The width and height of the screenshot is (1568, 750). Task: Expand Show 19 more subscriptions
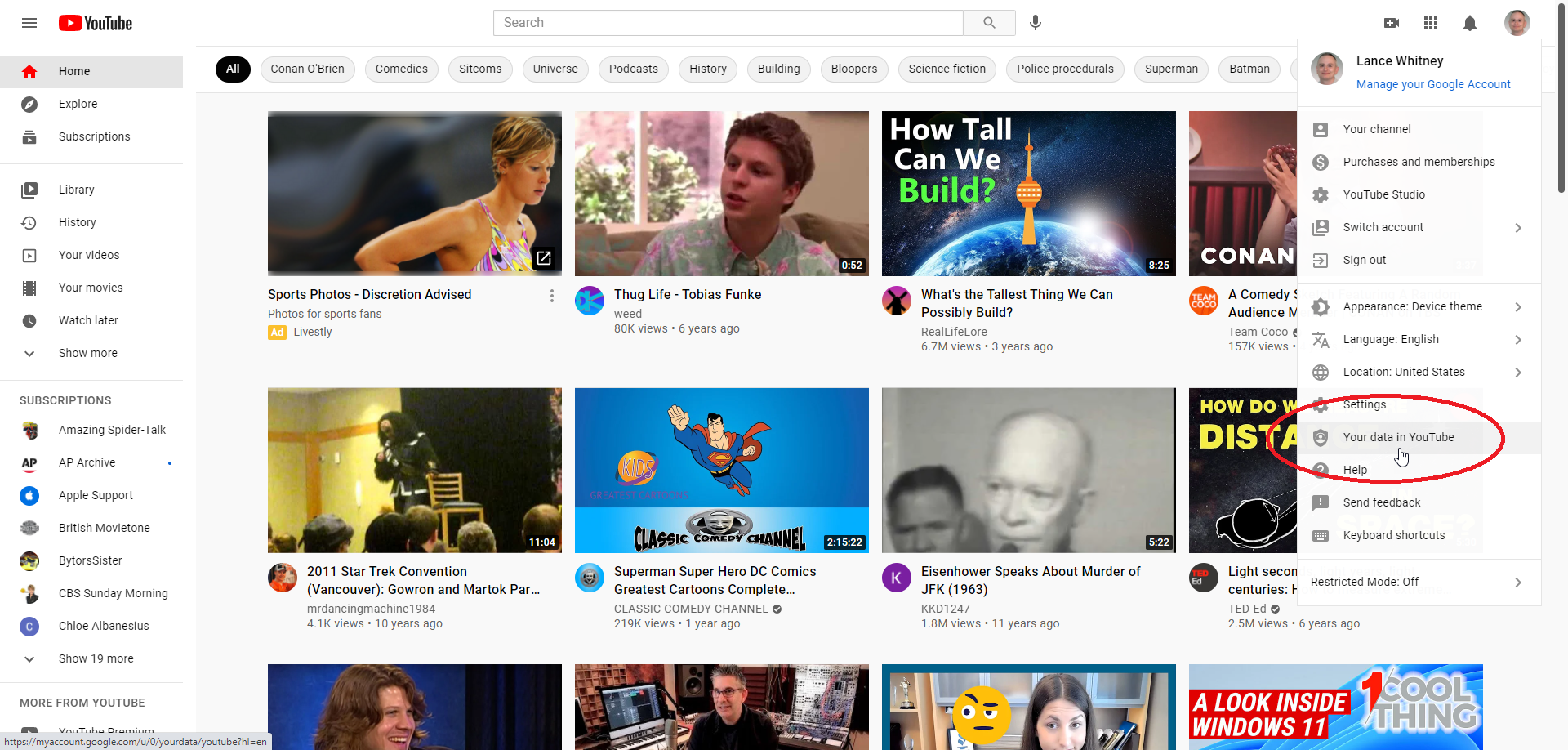[x=91, y=658]
